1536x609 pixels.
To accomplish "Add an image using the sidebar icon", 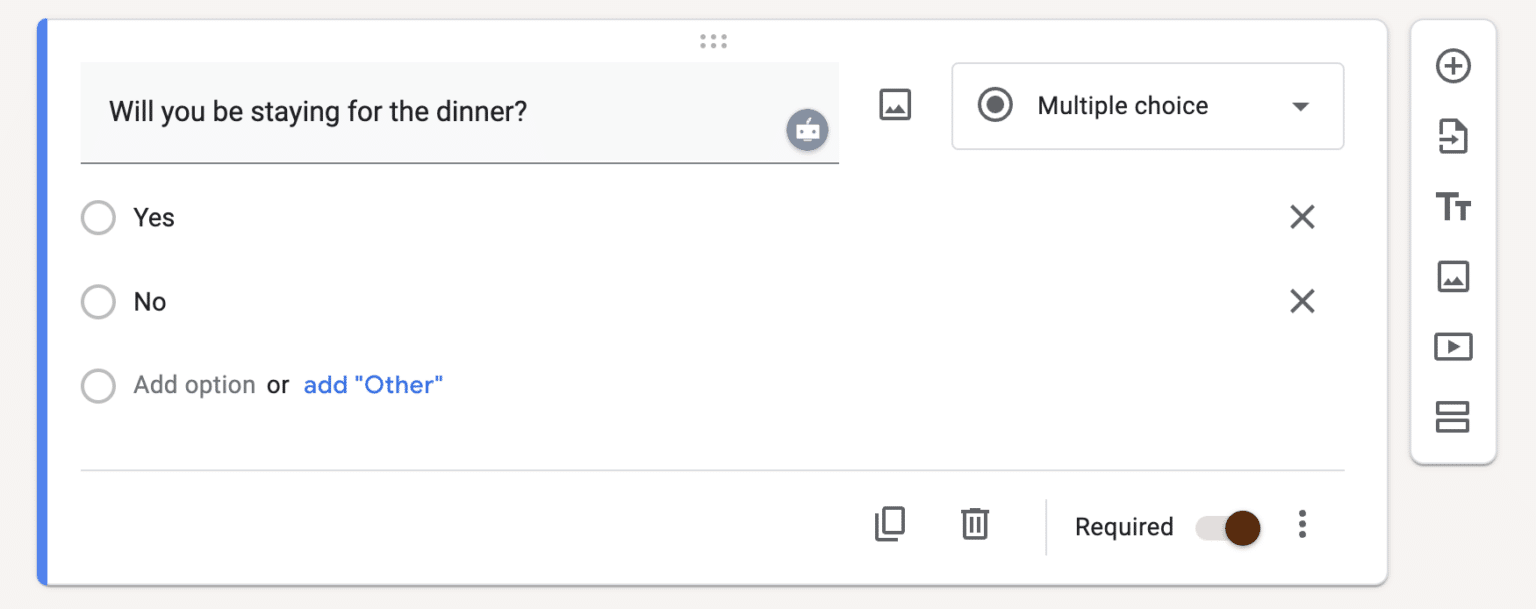I will 1453,277.
